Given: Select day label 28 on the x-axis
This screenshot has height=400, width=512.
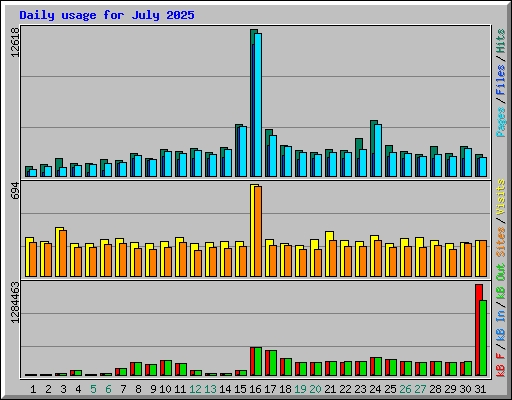Looking at the screenshot, I should [435, 389].
